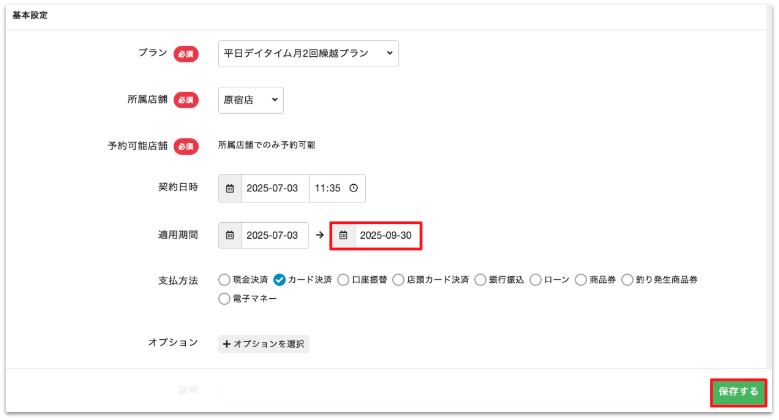Click clock icon next to 11:35 time
This screenshot has width=779, height=420.
coord(353,188)
